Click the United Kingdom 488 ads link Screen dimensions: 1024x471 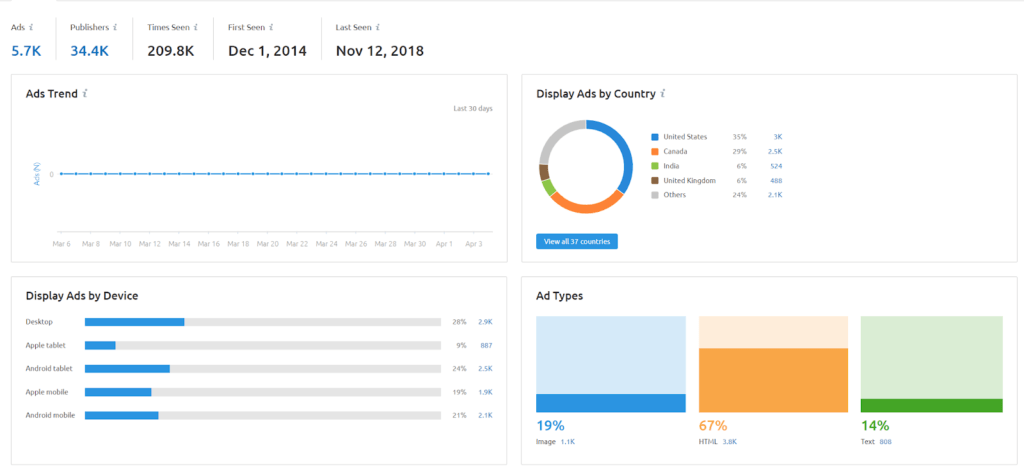pos(776,180)
